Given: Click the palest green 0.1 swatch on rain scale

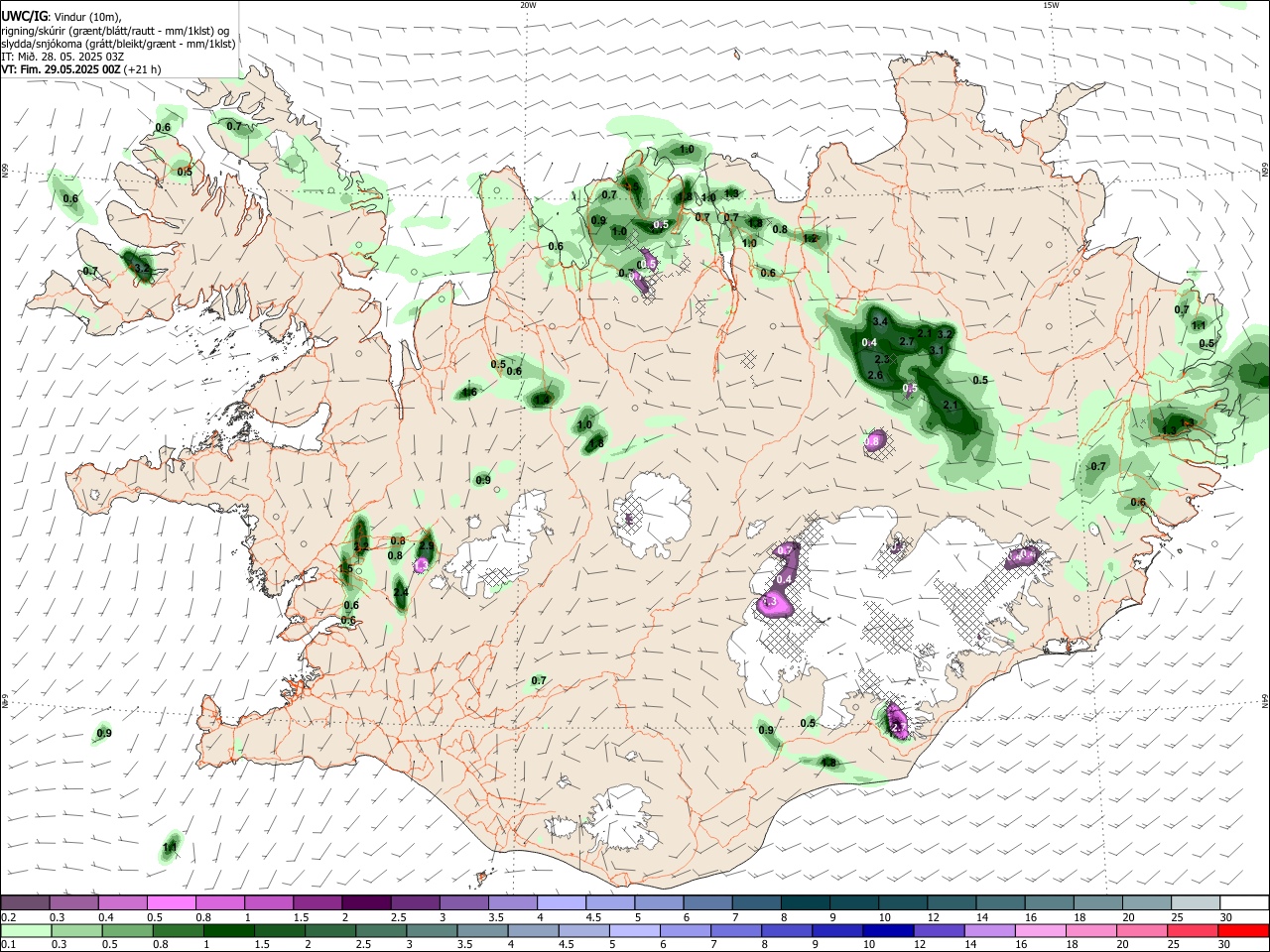Looking at the screenshot, I should (26, 930).
